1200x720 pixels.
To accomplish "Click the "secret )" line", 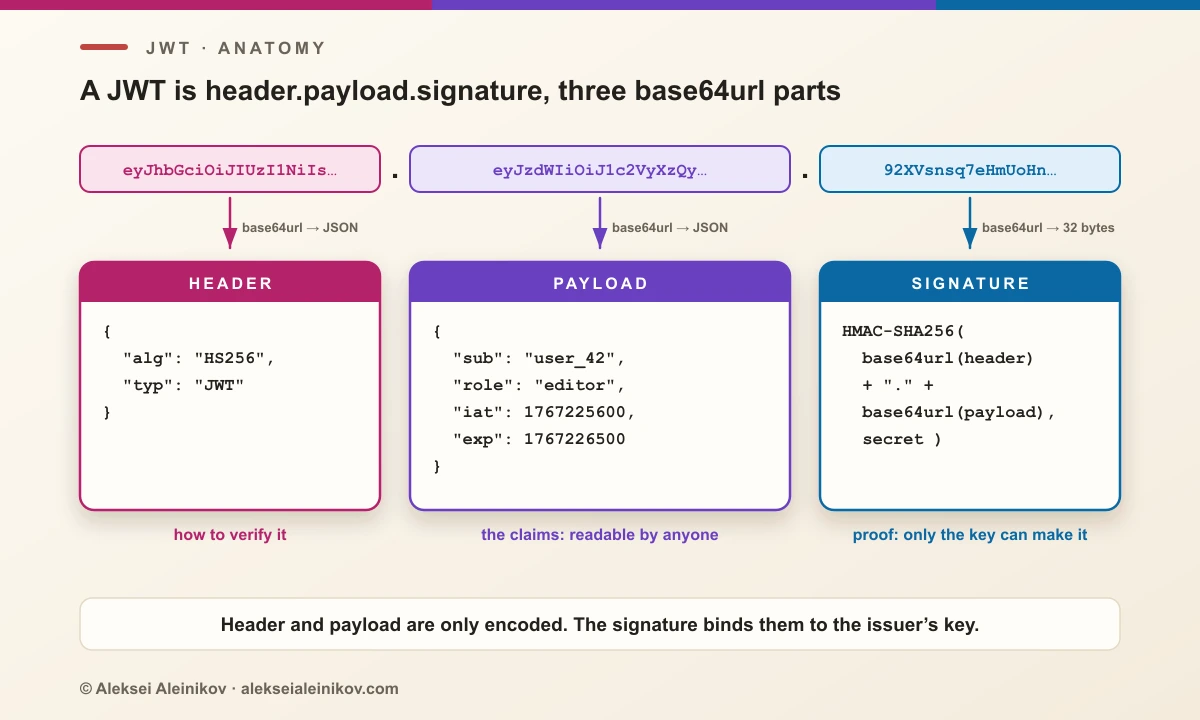I will pyautogui.click(x=902, y=439).
